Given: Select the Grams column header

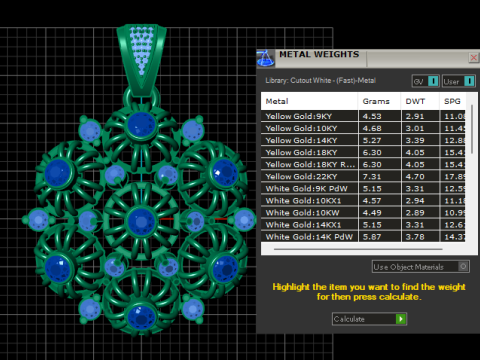Looking at the screenshot, I should tap(379, 101).
